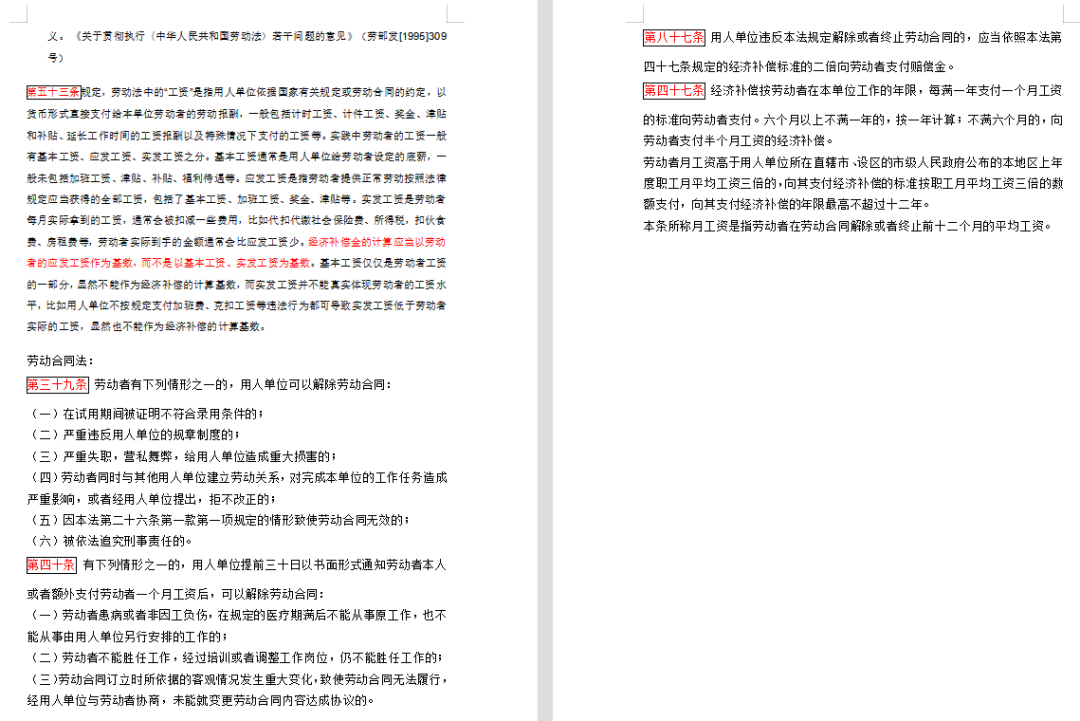Image resolution: width=1080 pixels, height=721 pixels.
Task: Click the line starting "的标准向劳动者支付。六个月以上"
Action: click(853, 120)
